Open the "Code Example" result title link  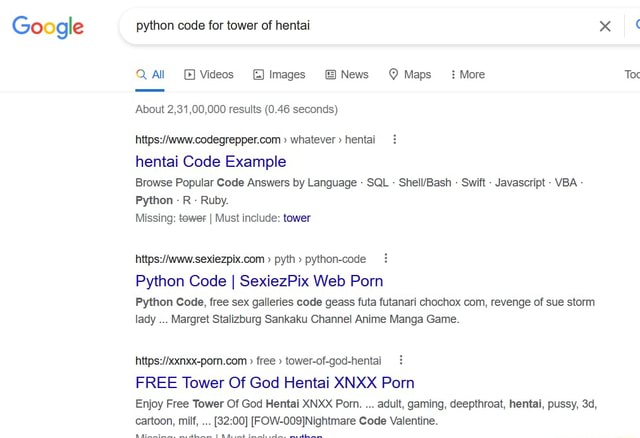tap(210, 161)
